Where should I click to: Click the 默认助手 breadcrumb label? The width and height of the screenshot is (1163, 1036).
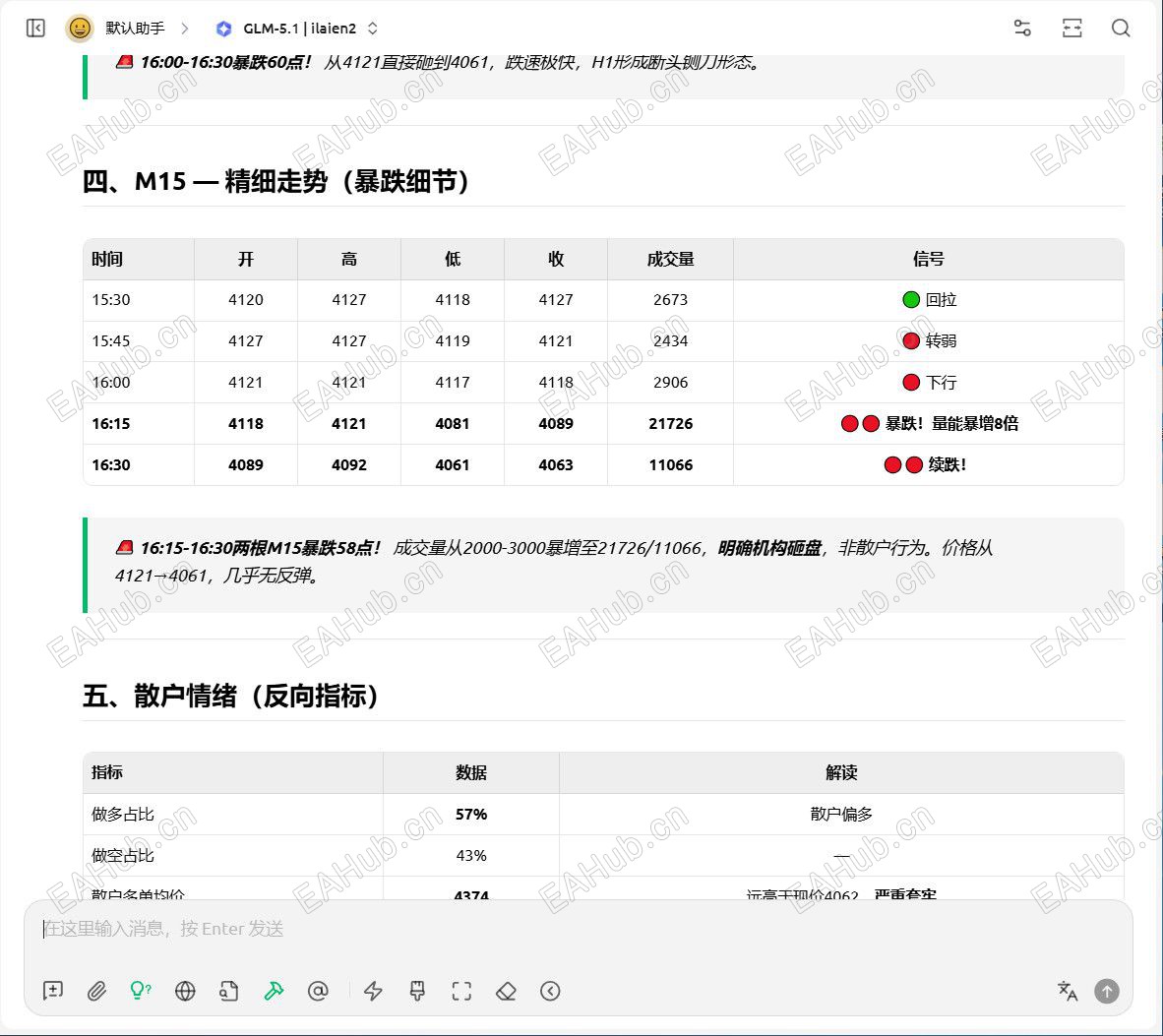point(135,29)
